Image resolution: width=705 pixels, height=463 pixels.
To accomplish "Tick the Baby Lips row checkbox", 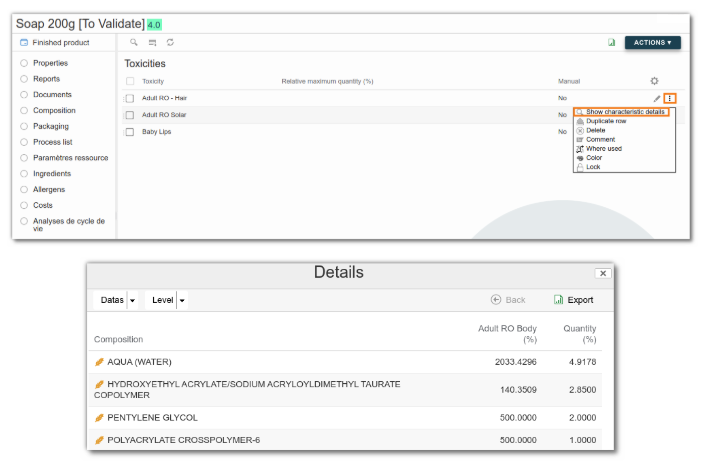I will click(130, 132).
